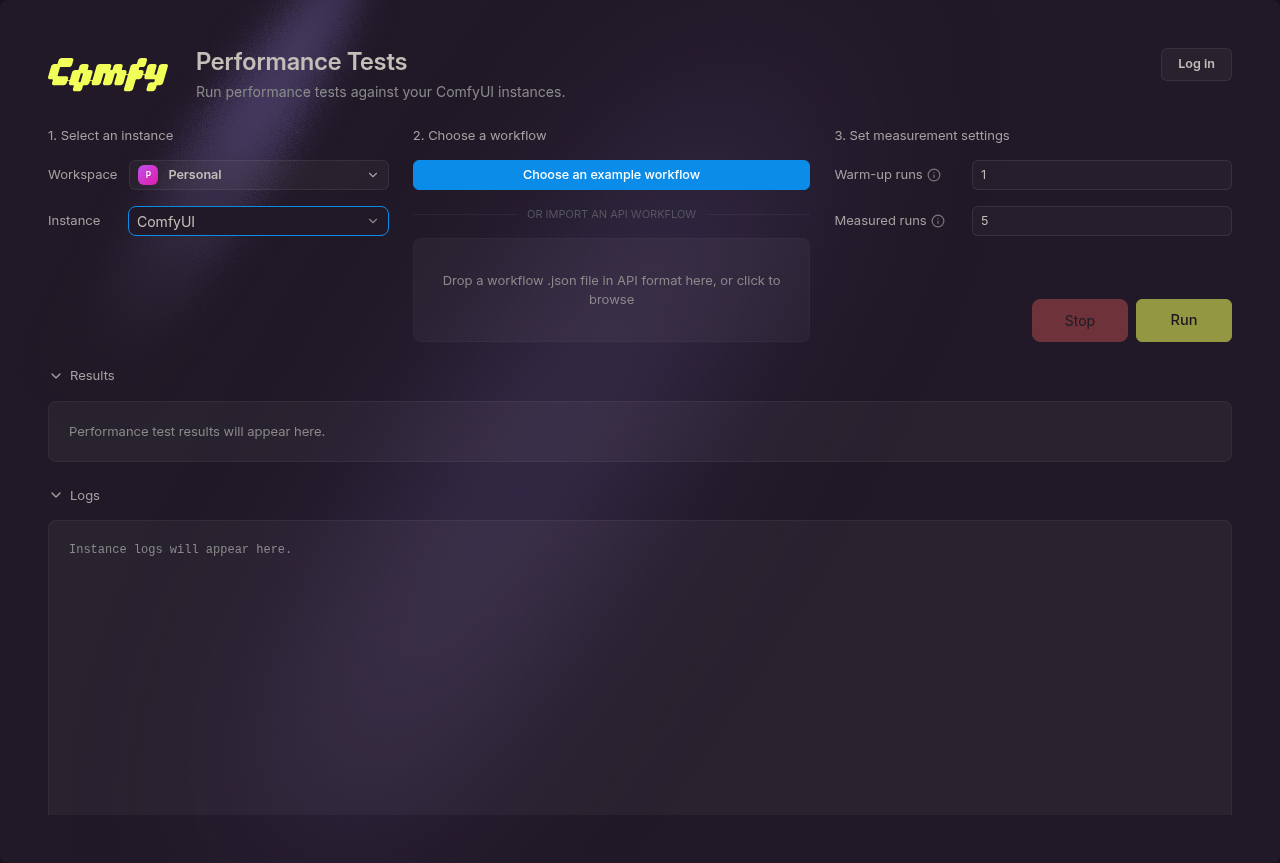Open the Workspace dropdown

[x=259, y=175]
